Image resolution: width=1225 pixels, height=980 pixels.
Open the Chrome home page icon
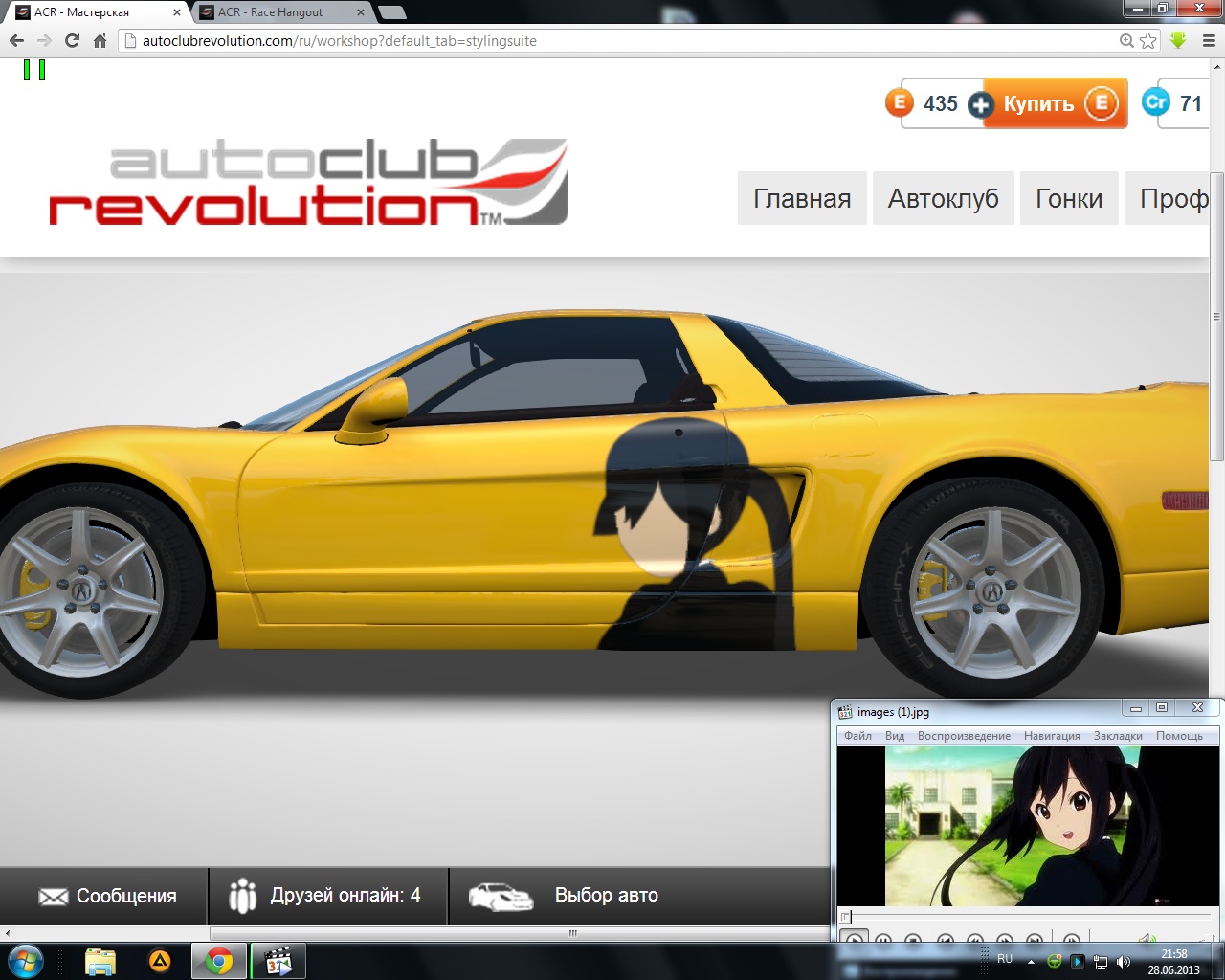pyautogui.click(x=100, y=40)
